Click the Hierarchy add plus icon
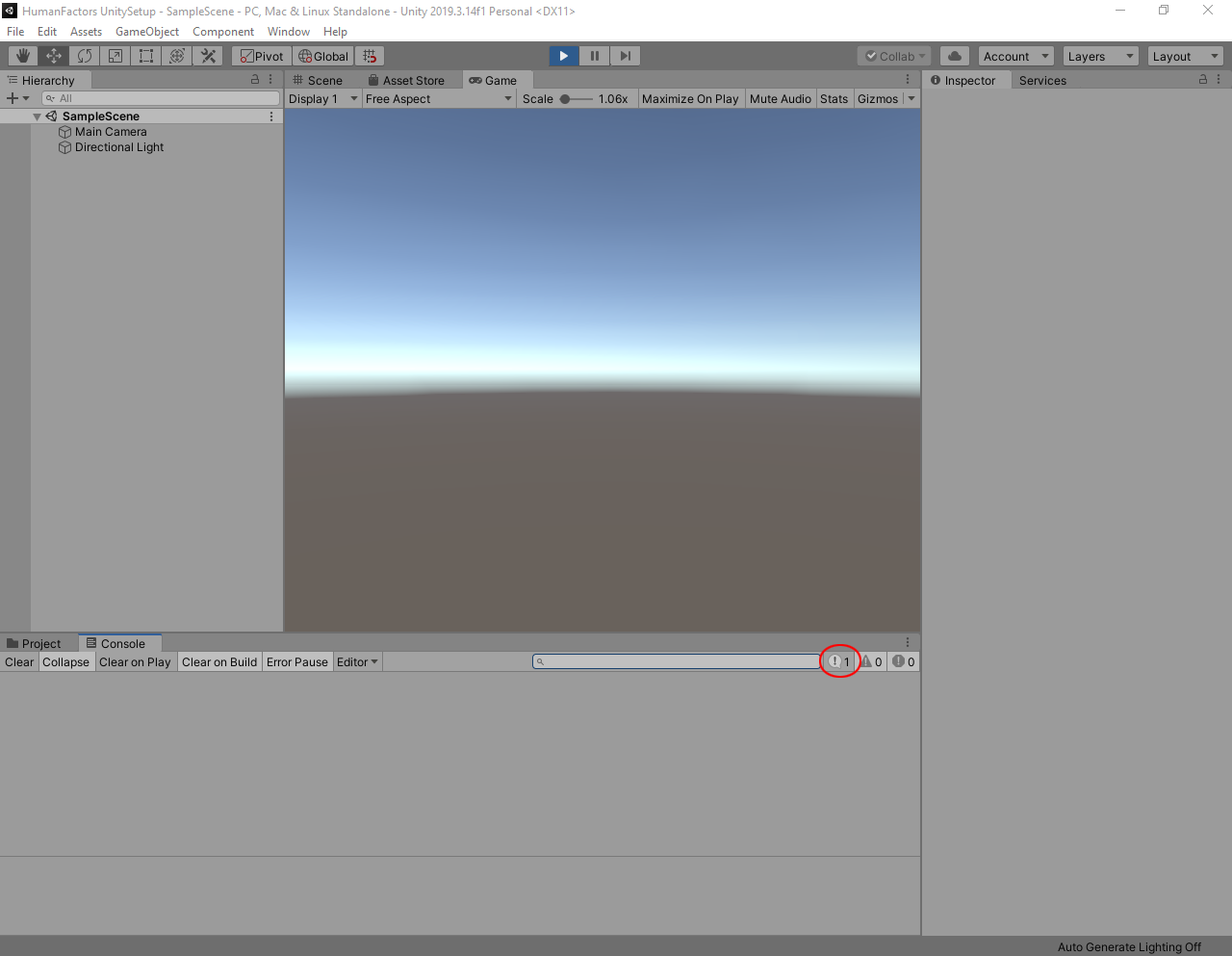 coord(13,98)
